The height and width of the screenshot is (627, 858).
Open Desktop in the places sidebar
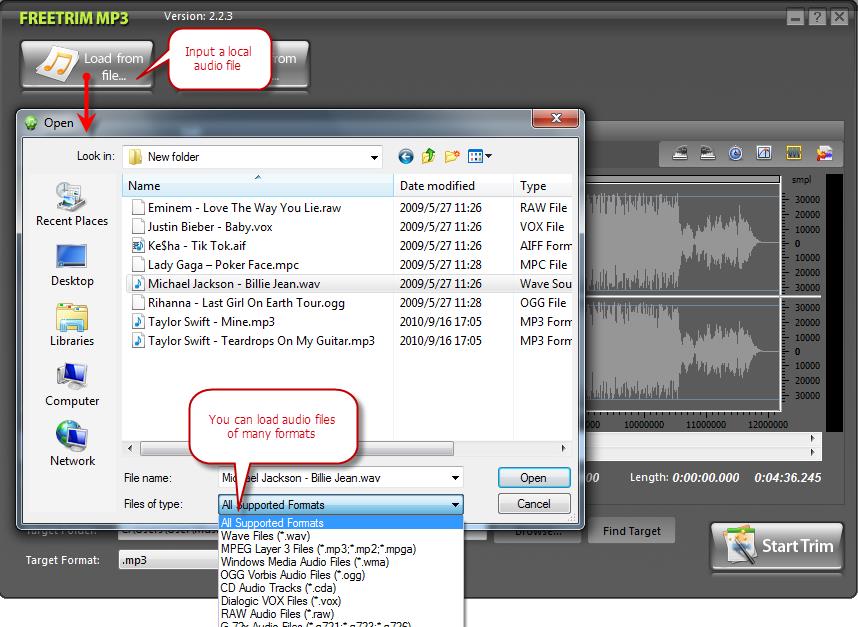coord(72,264)
